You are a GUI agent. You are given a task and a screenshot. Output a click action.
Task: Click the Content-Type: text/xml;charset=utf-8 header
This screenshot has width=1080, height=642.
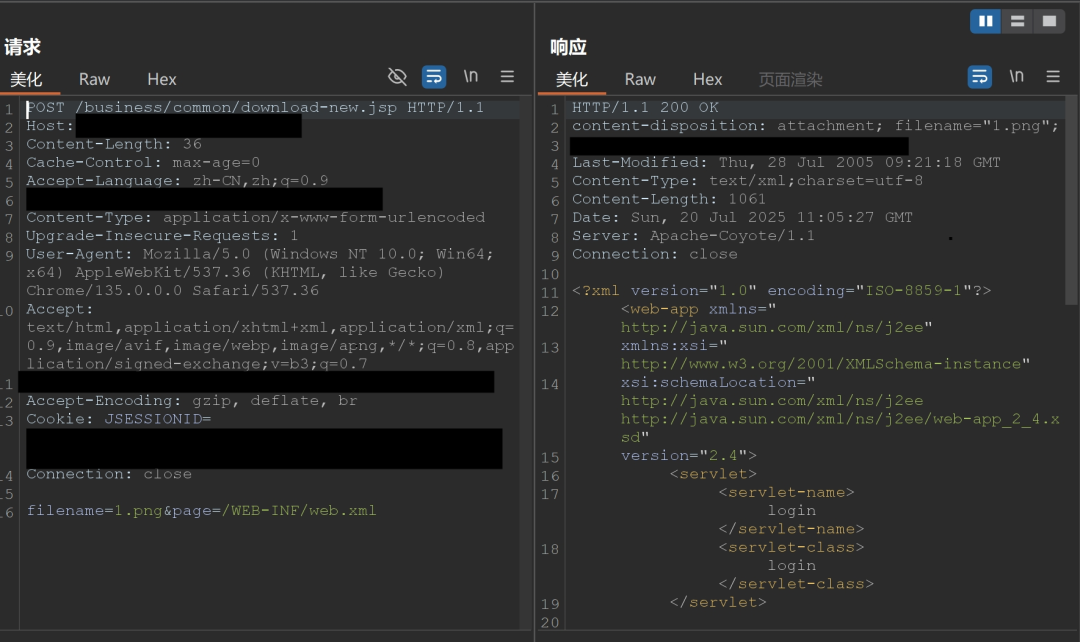coord(747,180)
